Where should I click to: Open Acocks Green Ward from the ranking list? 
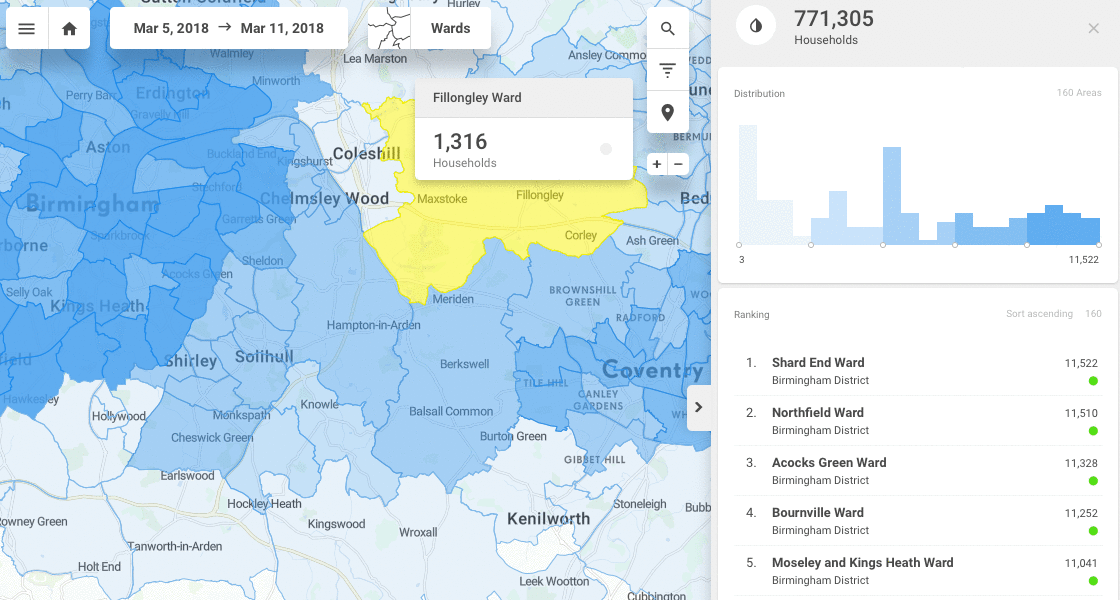(x=828, y=462)
